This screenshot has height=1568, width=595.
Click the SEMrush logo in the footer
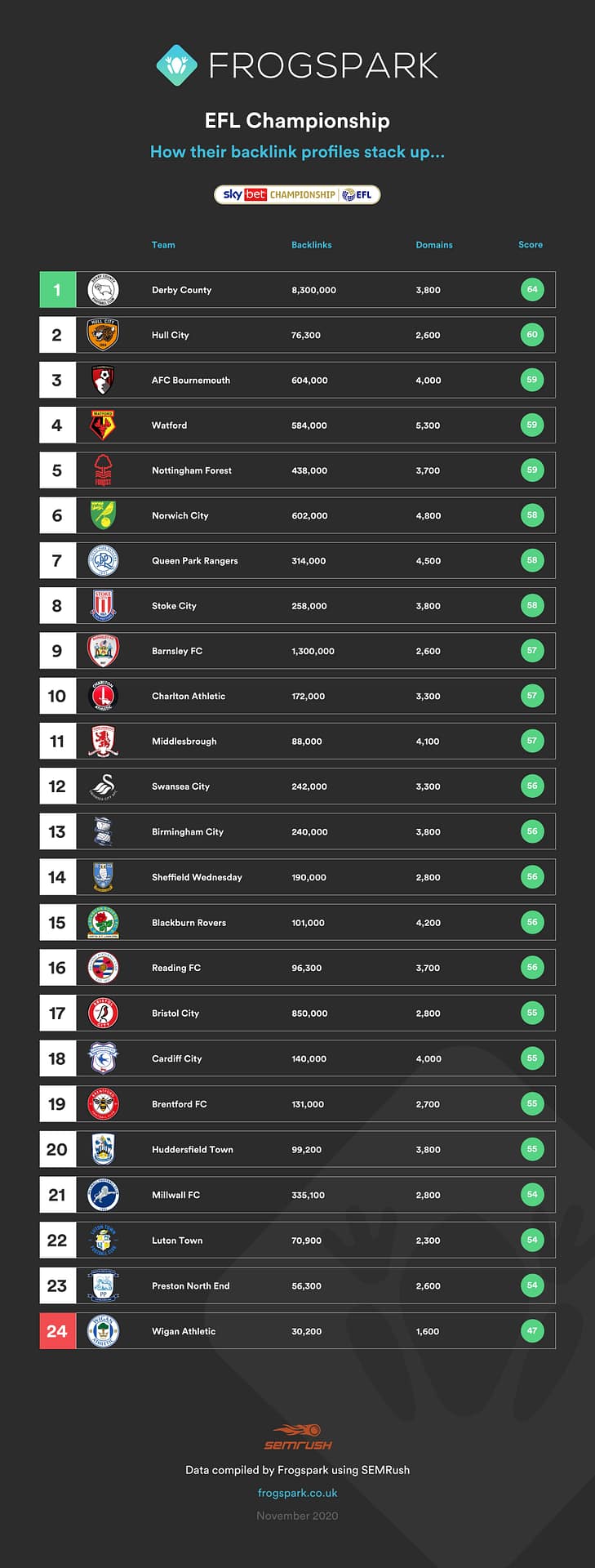(298, 1437)
